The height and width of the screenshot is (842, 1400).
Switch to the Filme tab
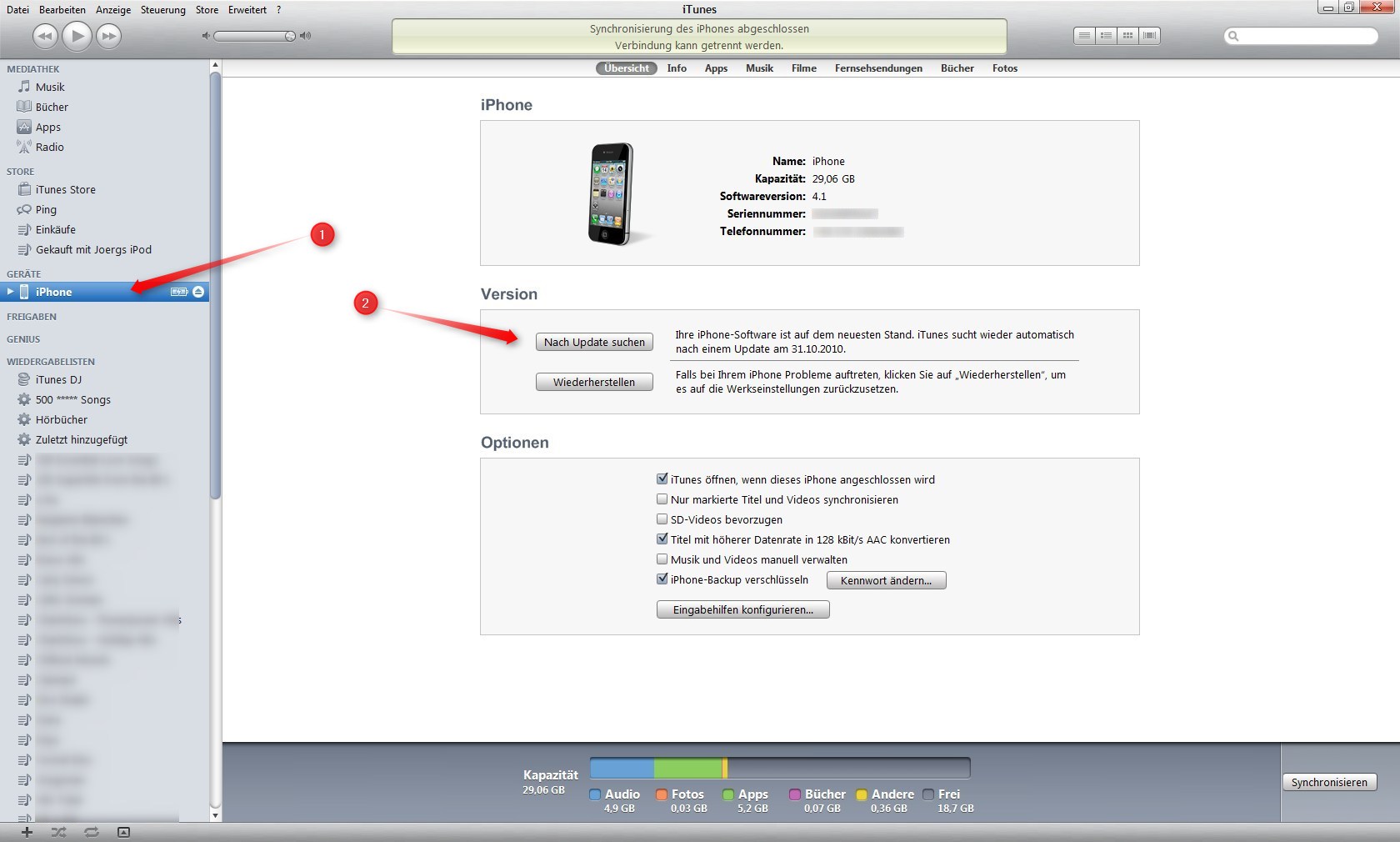pos(804,68)
